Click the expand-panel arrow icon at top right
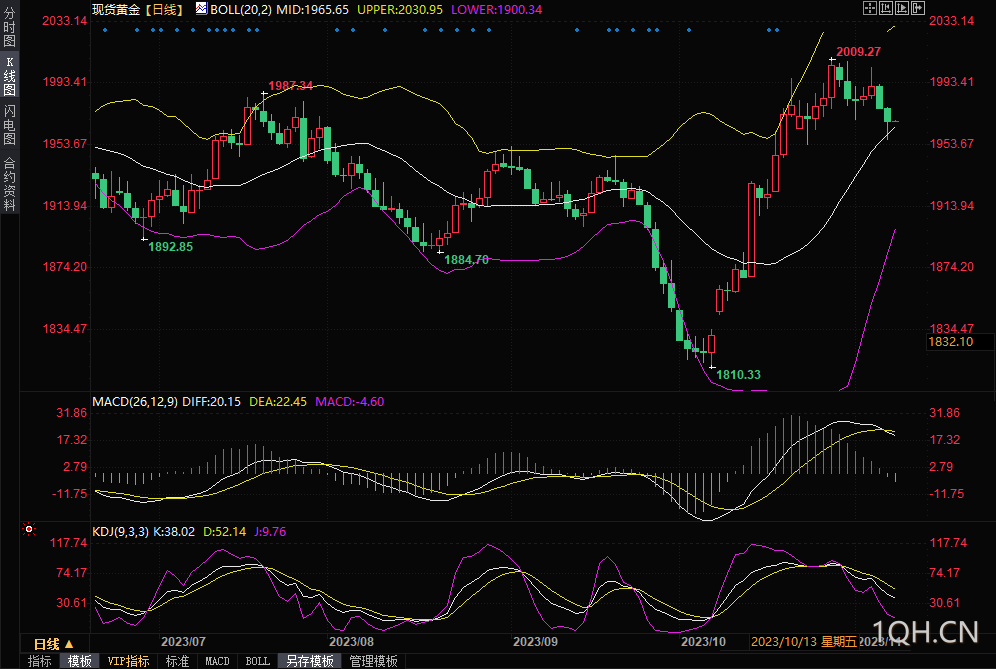Image resolution: width=996 pixels, height=669 pixels. (918, 8)
